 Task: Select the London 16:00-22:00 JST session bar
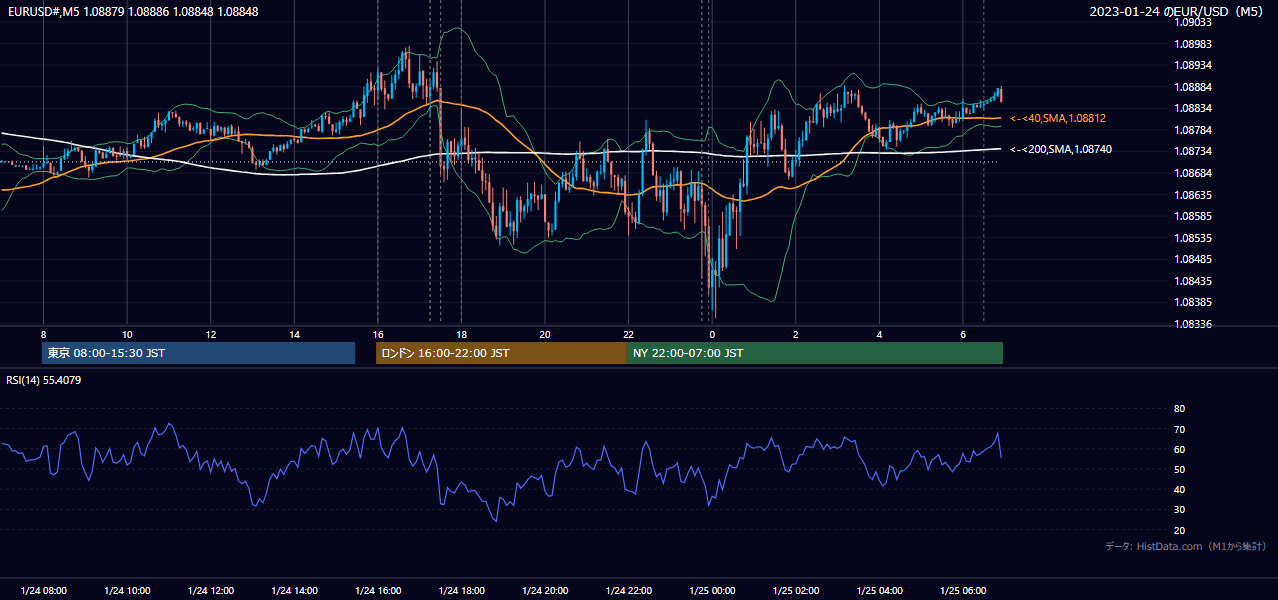coord(501,353)
